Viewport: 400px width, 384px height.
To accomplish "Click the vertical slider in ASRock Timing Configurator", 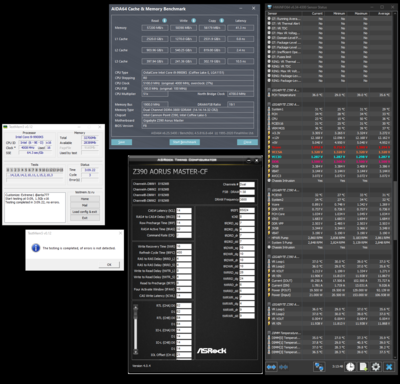I will click(135, 329).
